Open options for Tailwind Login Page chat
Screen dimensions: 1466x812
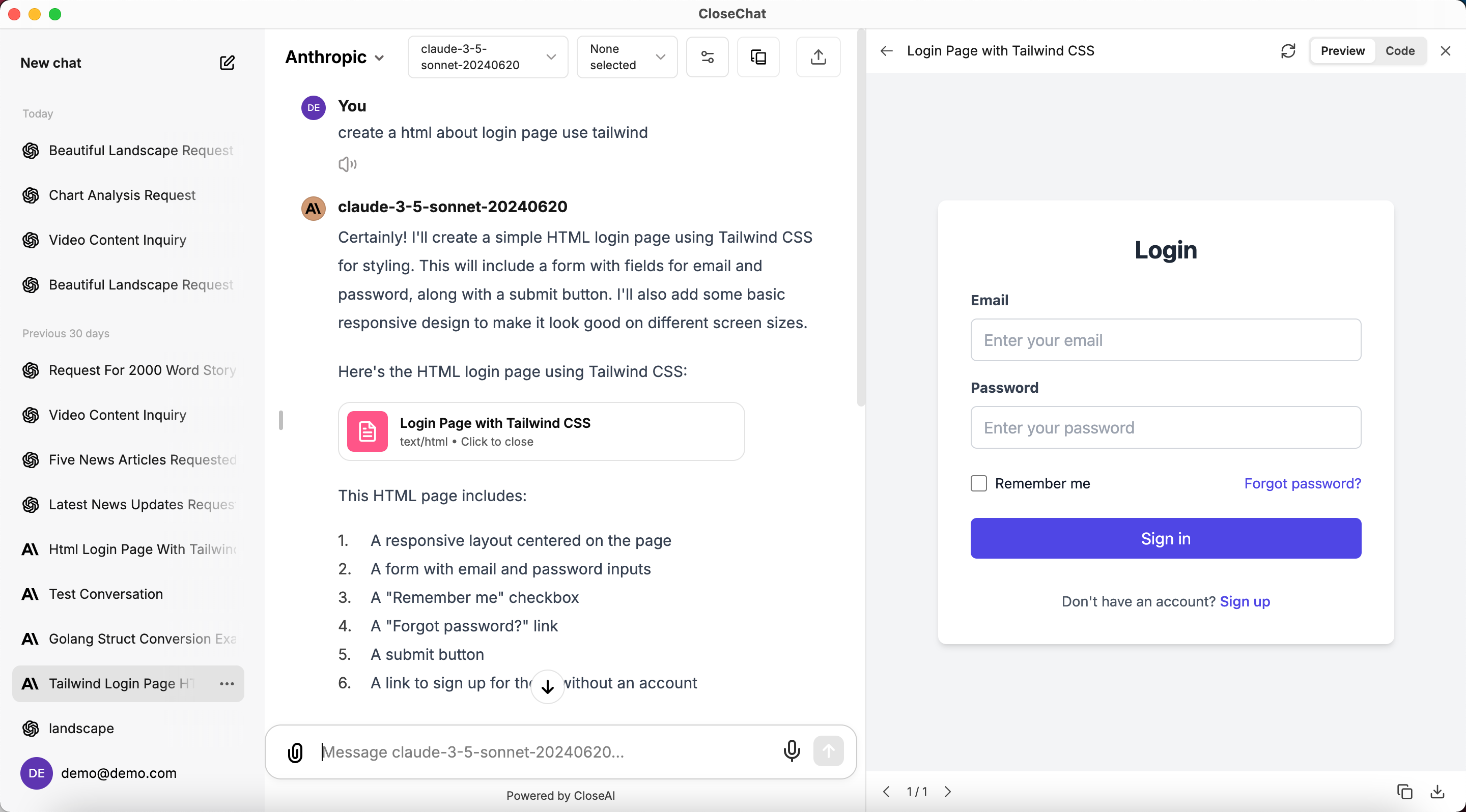click(x=227, y=683)
